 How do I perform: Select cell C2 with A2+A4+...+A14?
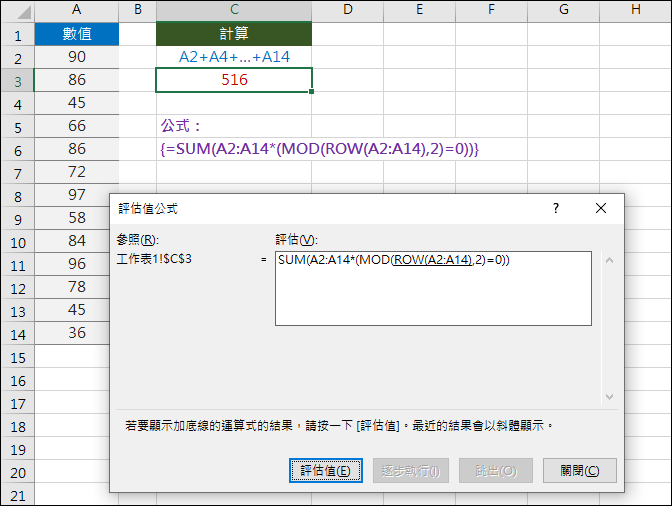click(x=234, y=57)
